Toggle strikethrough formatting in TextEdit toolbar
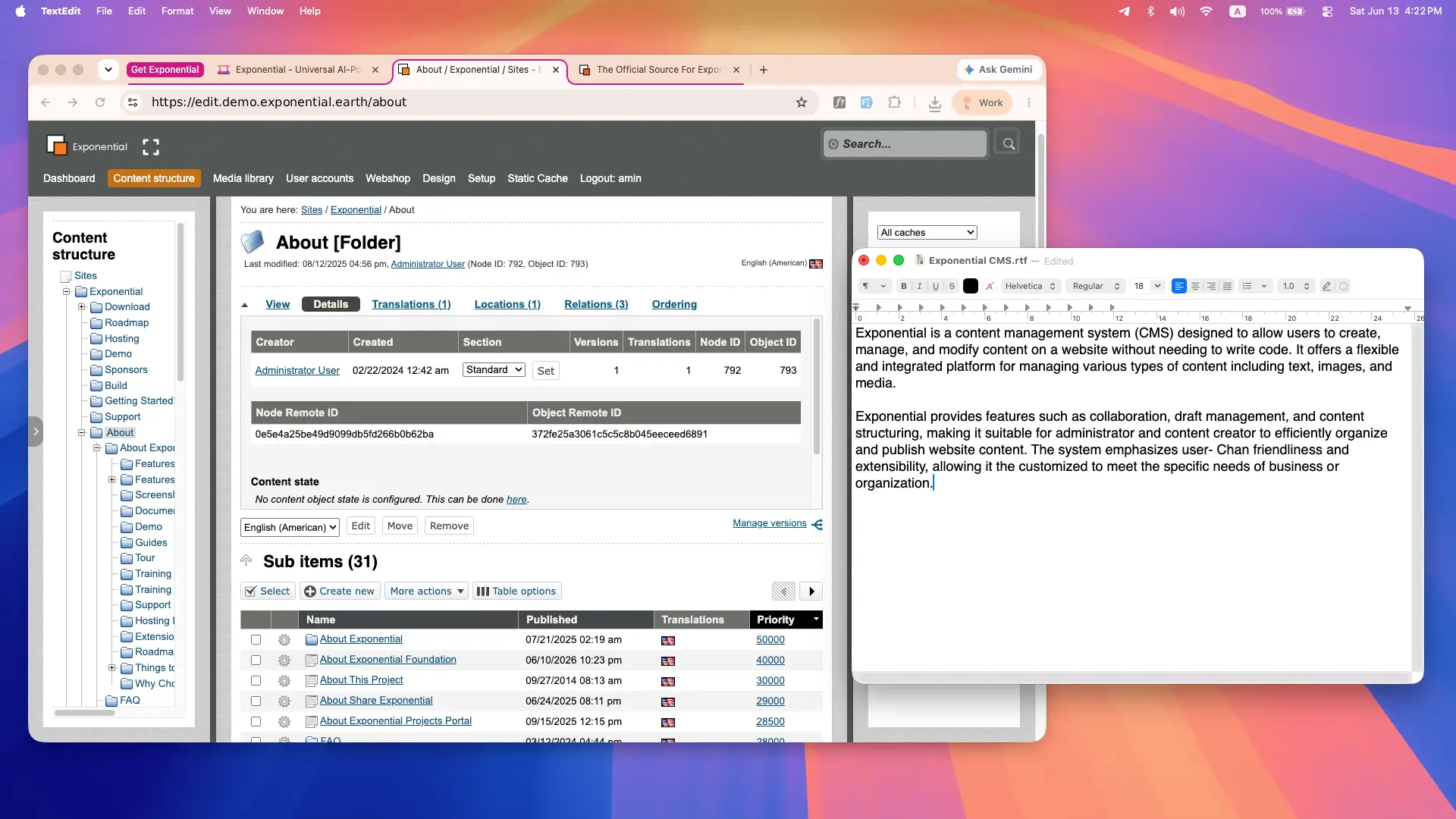The height and width of the screenshot is (819, 1456). [x=952, y=286]
